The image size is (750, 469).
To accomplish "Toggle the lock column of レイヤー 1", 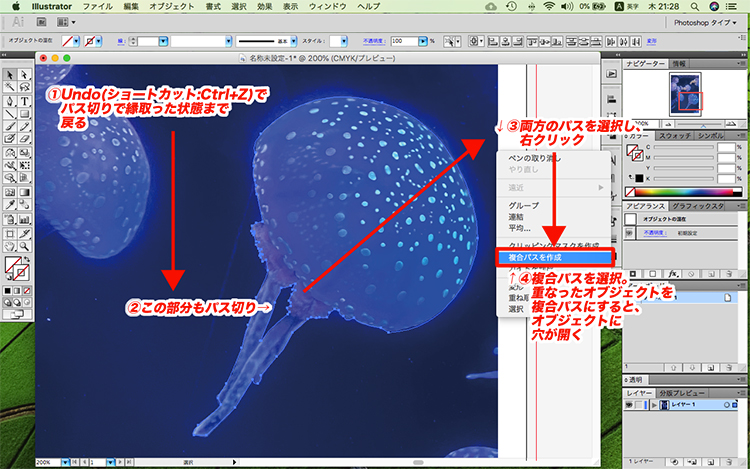I will pyautogui.click(x=639, y=405).
